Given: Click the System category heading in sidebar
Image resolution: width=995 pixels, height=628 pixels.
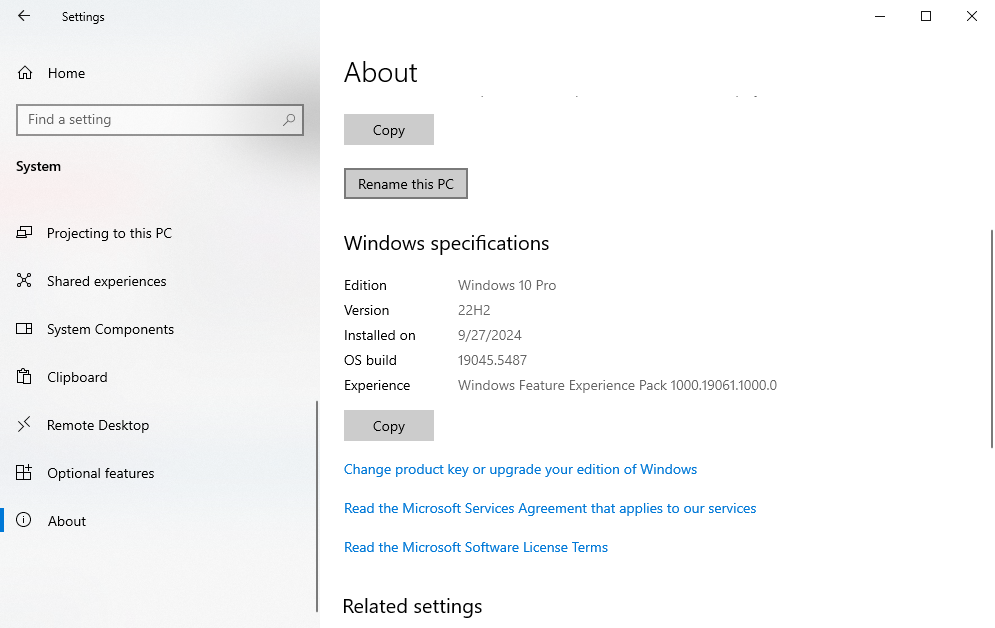Looking at the screenshot, I should (39, 166).
